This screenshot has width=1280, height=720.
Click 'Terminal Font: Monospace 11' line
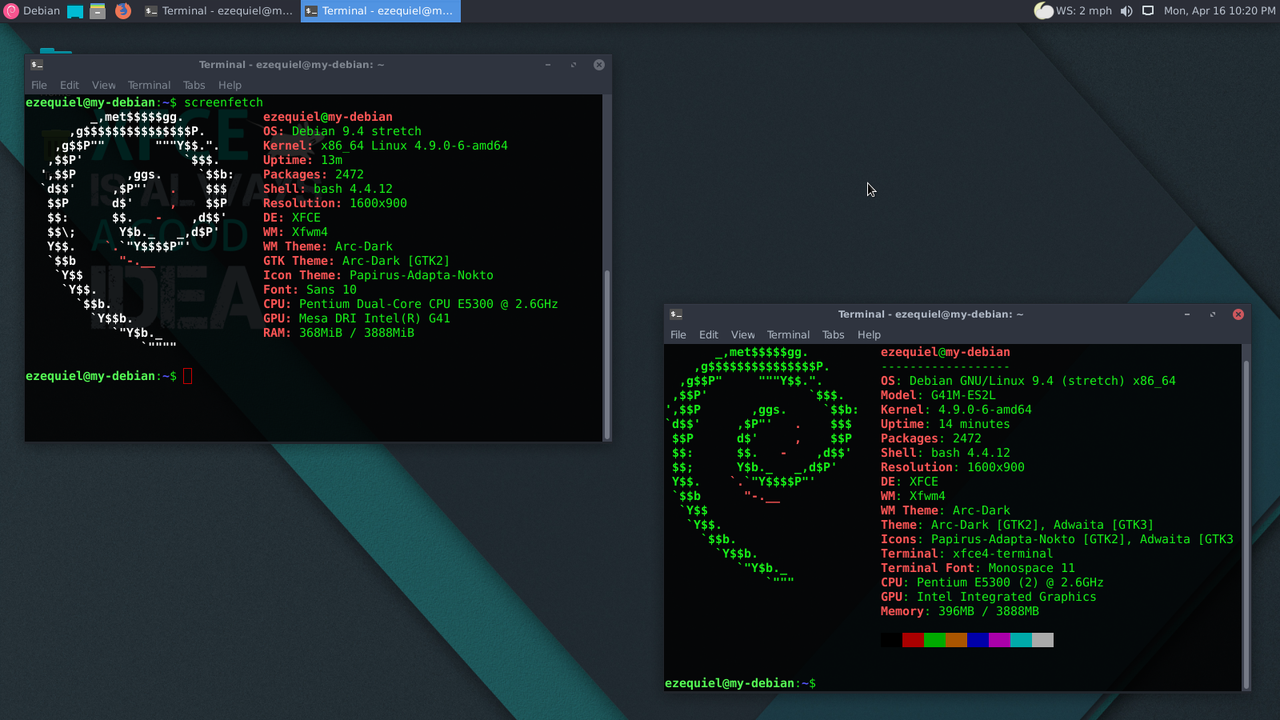point(978,568)
